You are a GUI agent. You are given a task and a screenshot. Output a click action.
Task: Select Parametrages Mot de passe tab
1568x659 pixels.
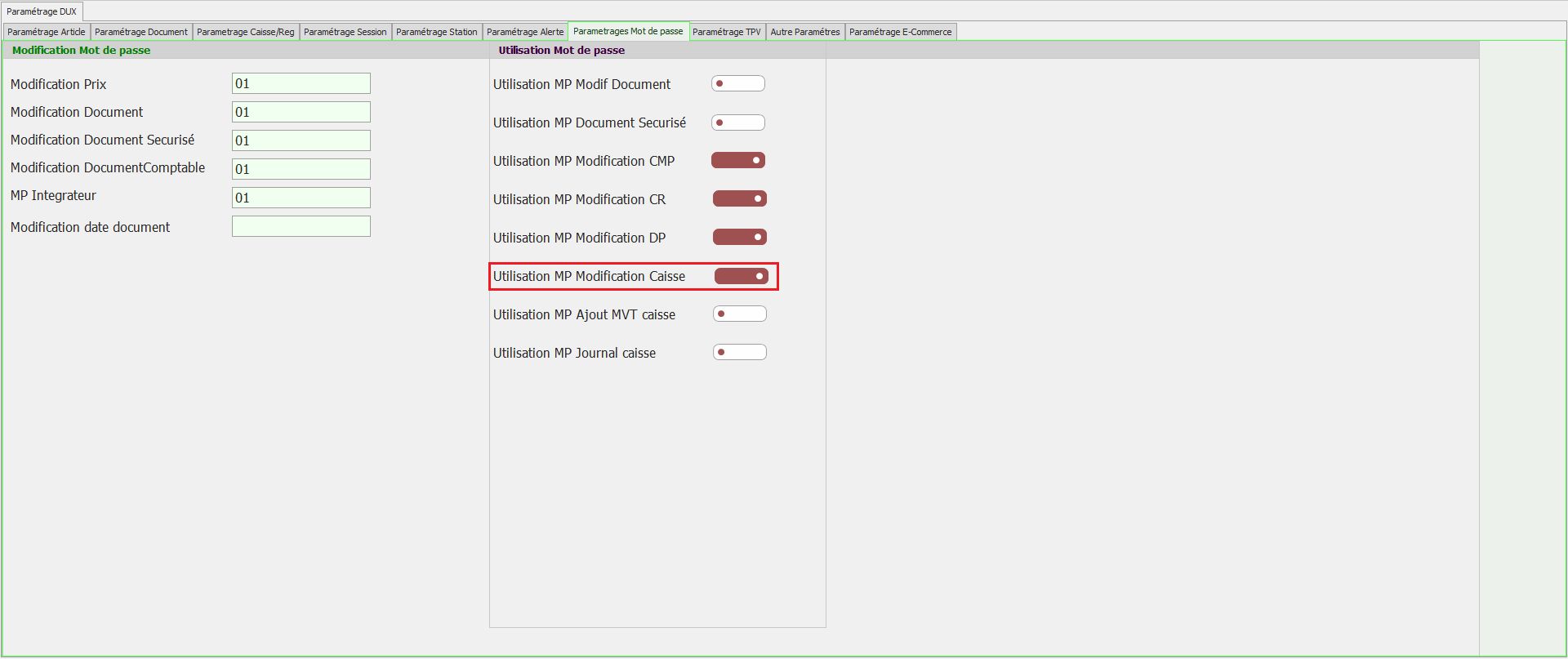click(628, 31)
